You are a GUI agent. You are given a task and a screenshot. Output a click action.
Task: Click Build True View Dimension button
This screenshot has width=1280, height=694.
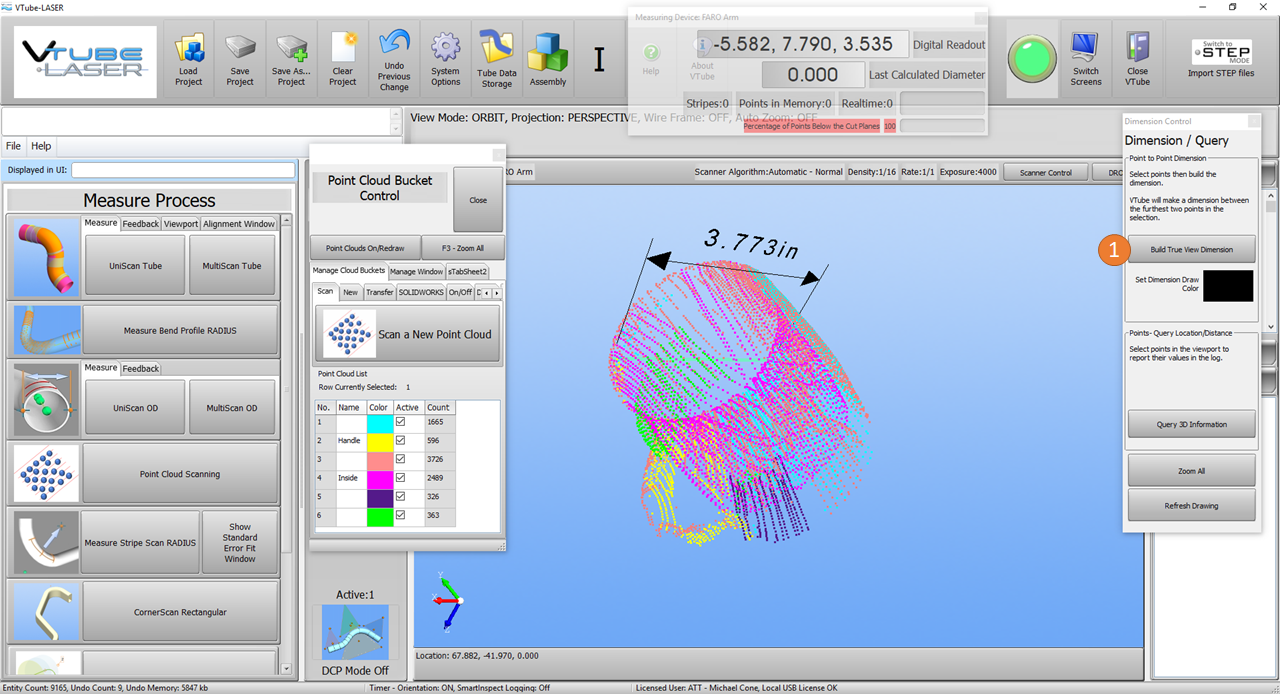tap(1191, 249)
